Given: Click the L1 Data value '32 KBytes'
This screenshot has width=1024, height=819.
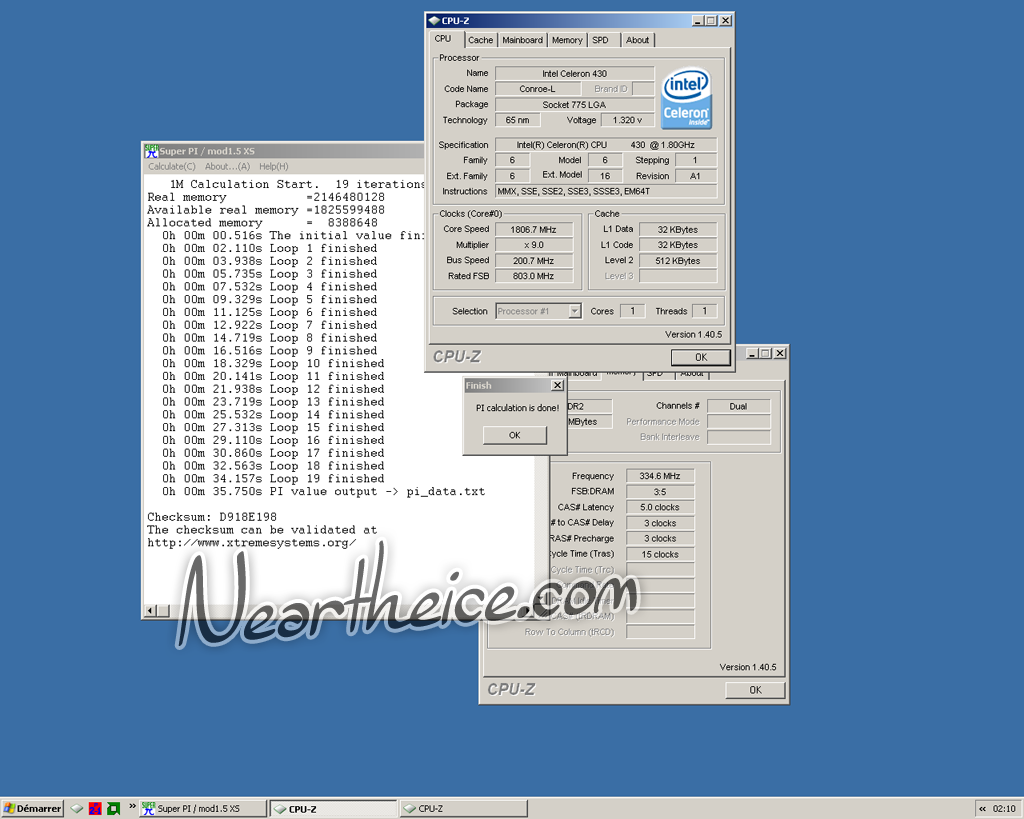Looking at the screenshot, I should pos(678,229).
